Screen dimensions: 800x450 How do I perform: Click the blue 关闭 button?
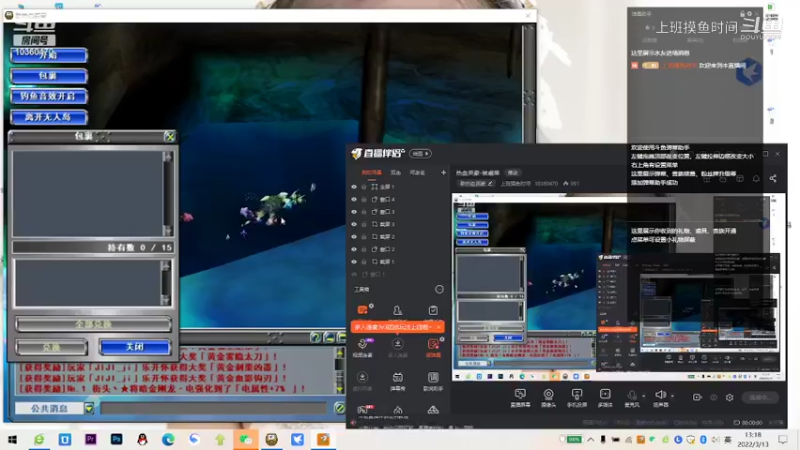pyautogui.click(x=135, y=347)
